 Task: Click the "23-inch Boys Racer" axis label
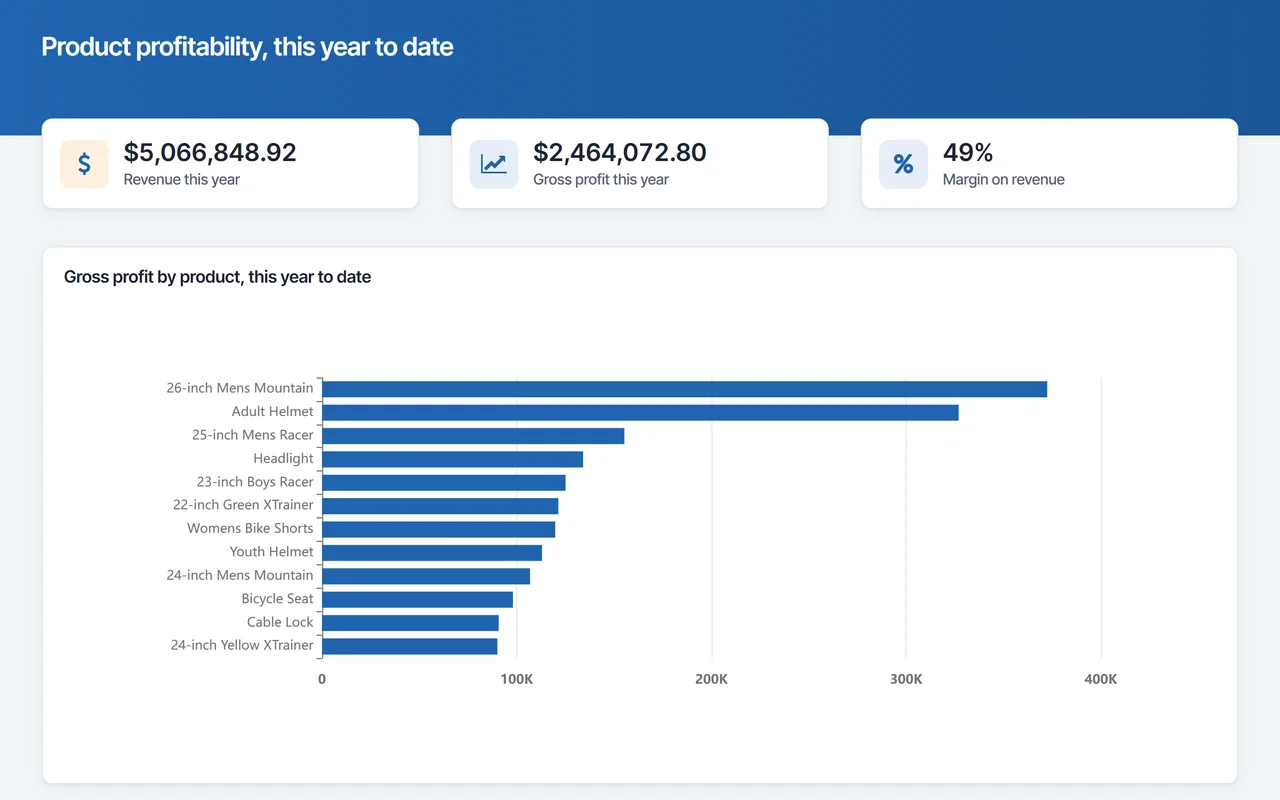255,482
